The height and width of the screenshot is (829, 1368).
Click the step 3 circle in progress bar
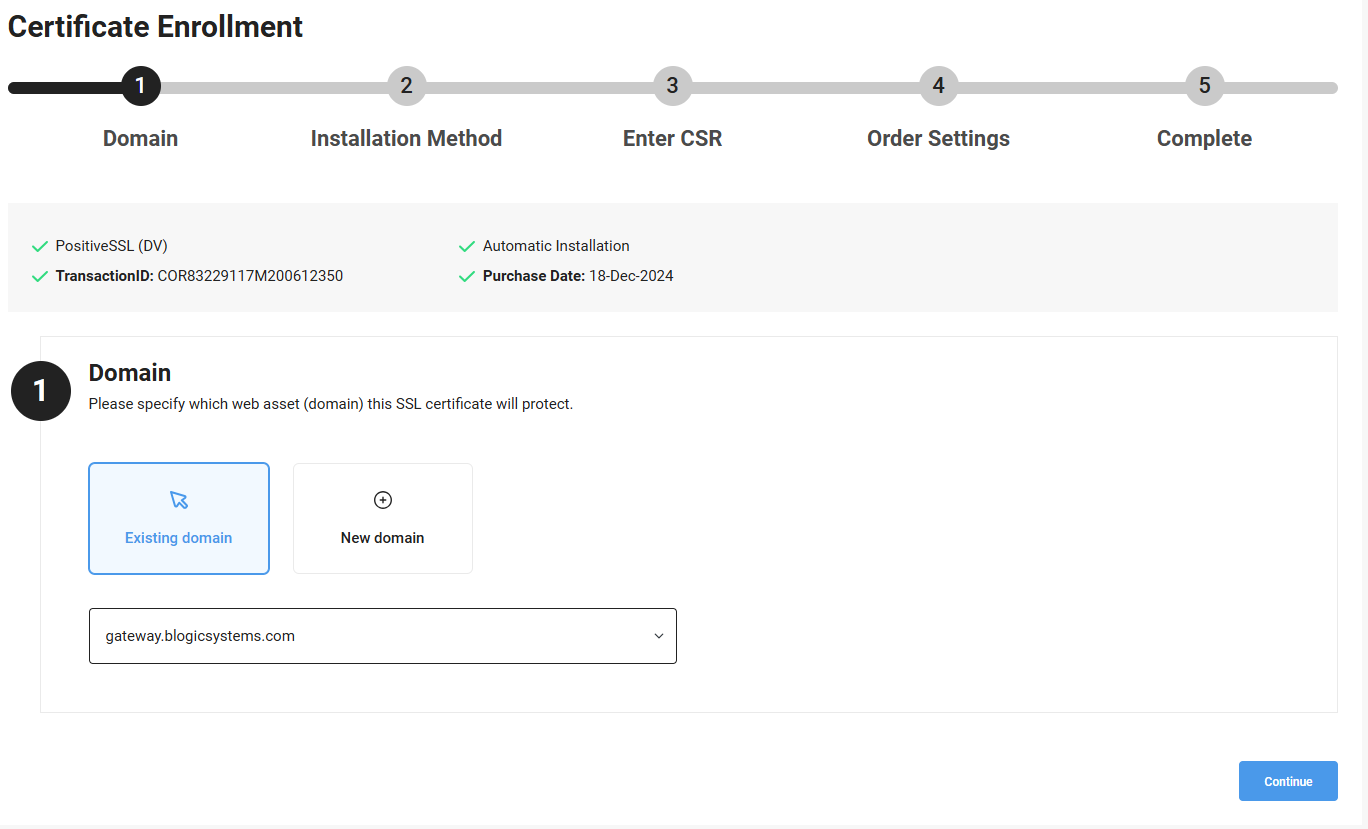point(672,86)
